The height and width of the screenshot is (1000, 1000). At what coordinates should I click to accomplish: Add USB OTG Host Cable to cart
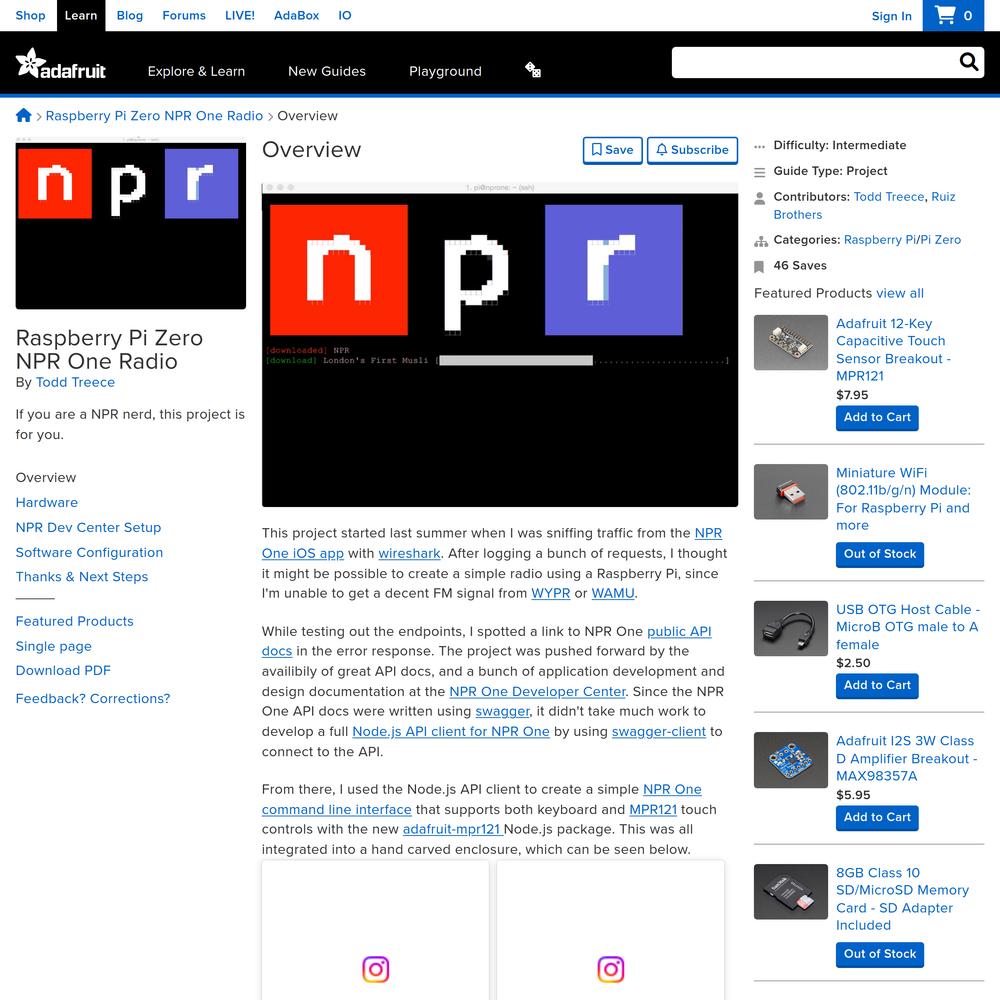coord(877,686)
